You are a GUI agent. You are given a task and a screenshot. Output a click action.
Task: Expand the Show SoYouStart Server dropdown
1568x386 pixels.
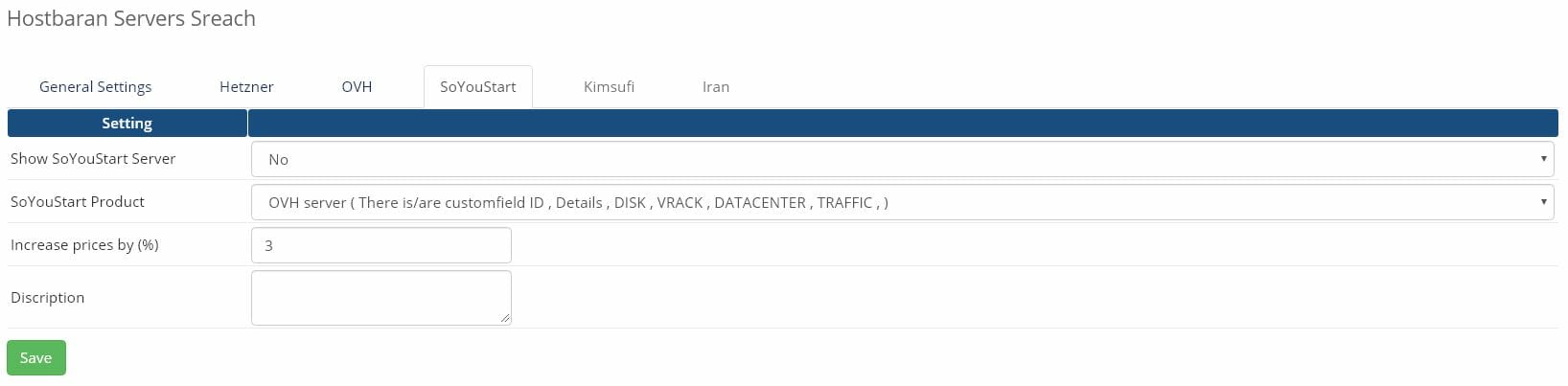[x=902, y=159]
